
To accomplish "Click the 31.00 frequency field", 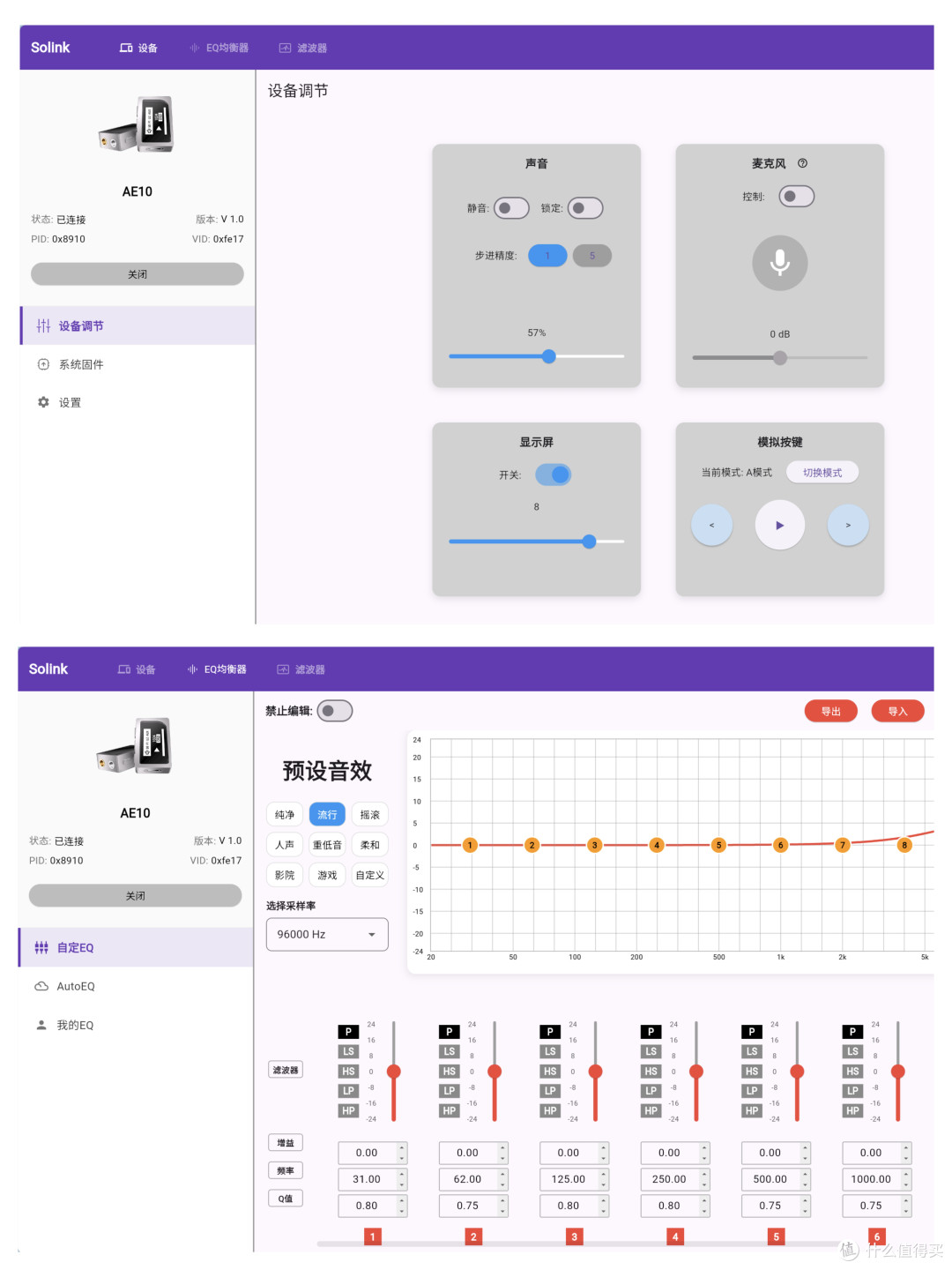I will pyautogui.click(x=373, y=1179).
